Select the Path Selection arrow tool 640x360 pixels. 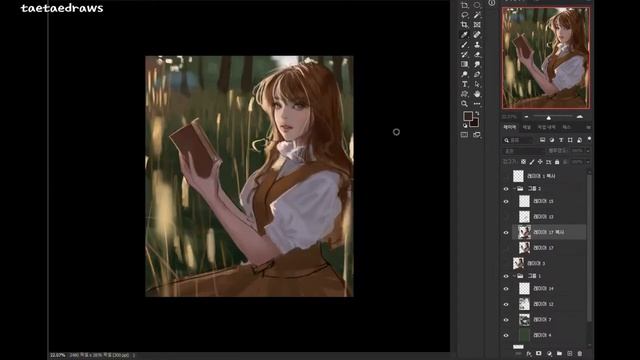click(x=477, y=84)
